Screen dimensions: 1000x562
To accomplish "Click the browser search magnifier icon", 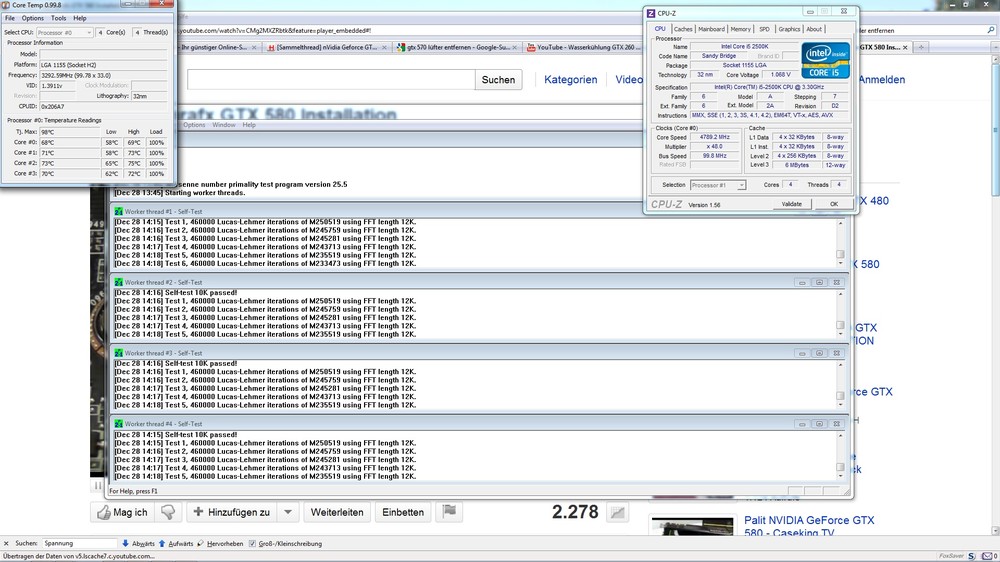I will point(990,30).
